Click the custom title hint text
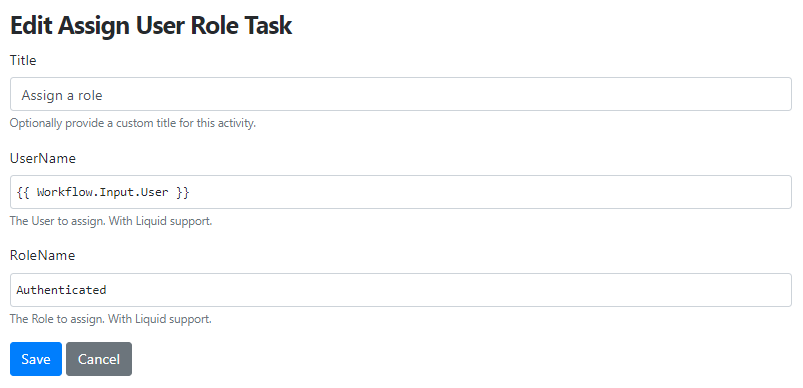Screen dimensions: 803x388 pyautogui.click(x=133, y=124)
